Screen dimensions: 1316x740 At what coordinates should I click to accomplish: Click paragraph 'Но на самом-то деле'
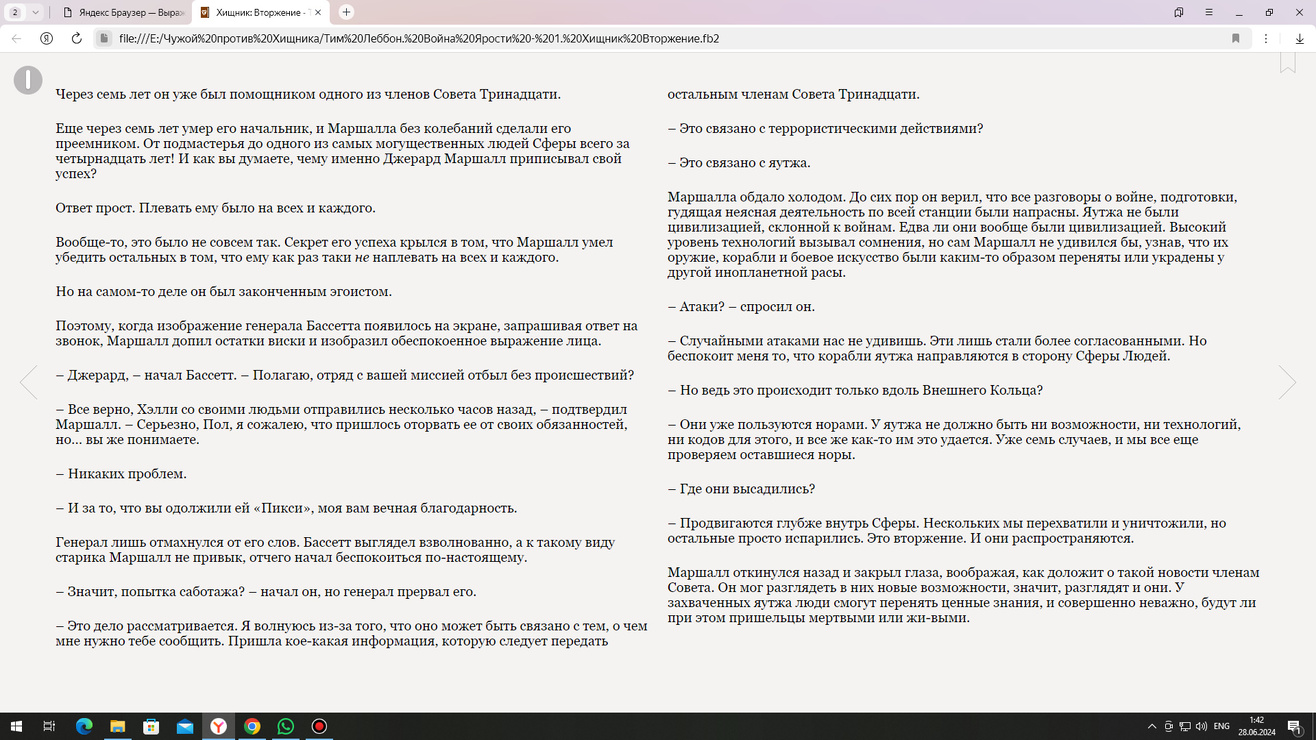[224, 291]
